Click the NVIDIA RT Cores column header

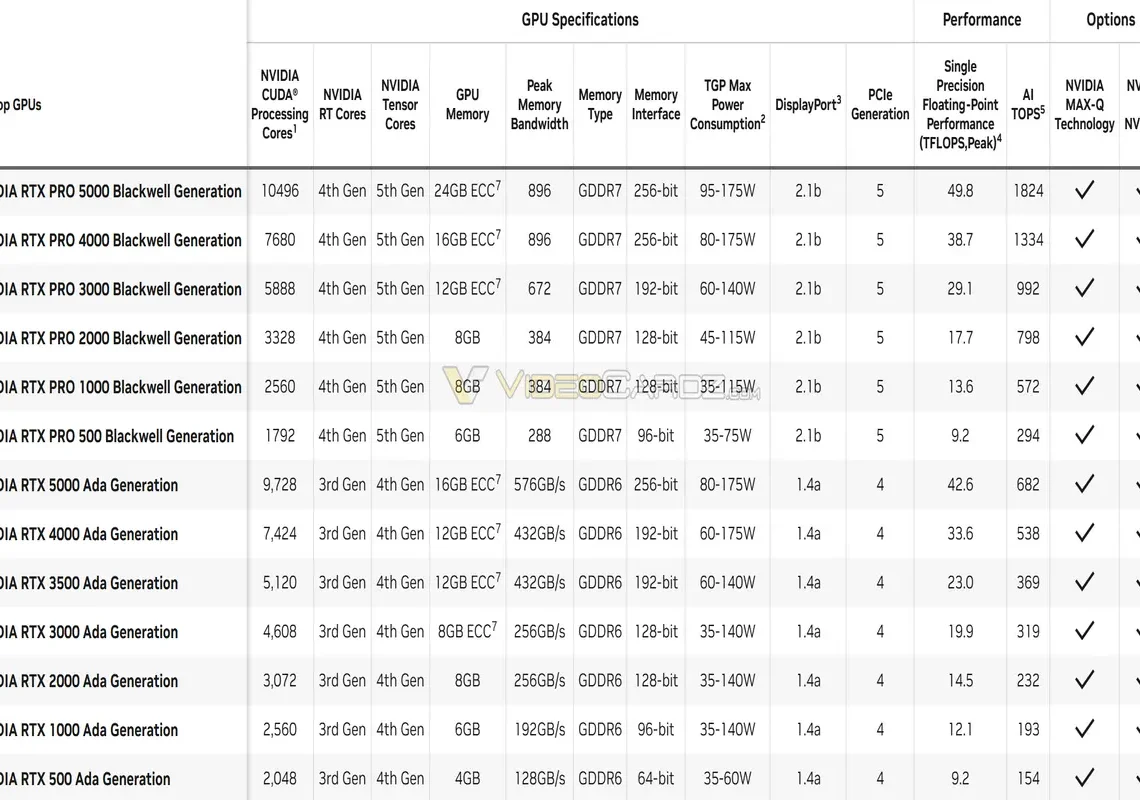(x=342, y=105)
